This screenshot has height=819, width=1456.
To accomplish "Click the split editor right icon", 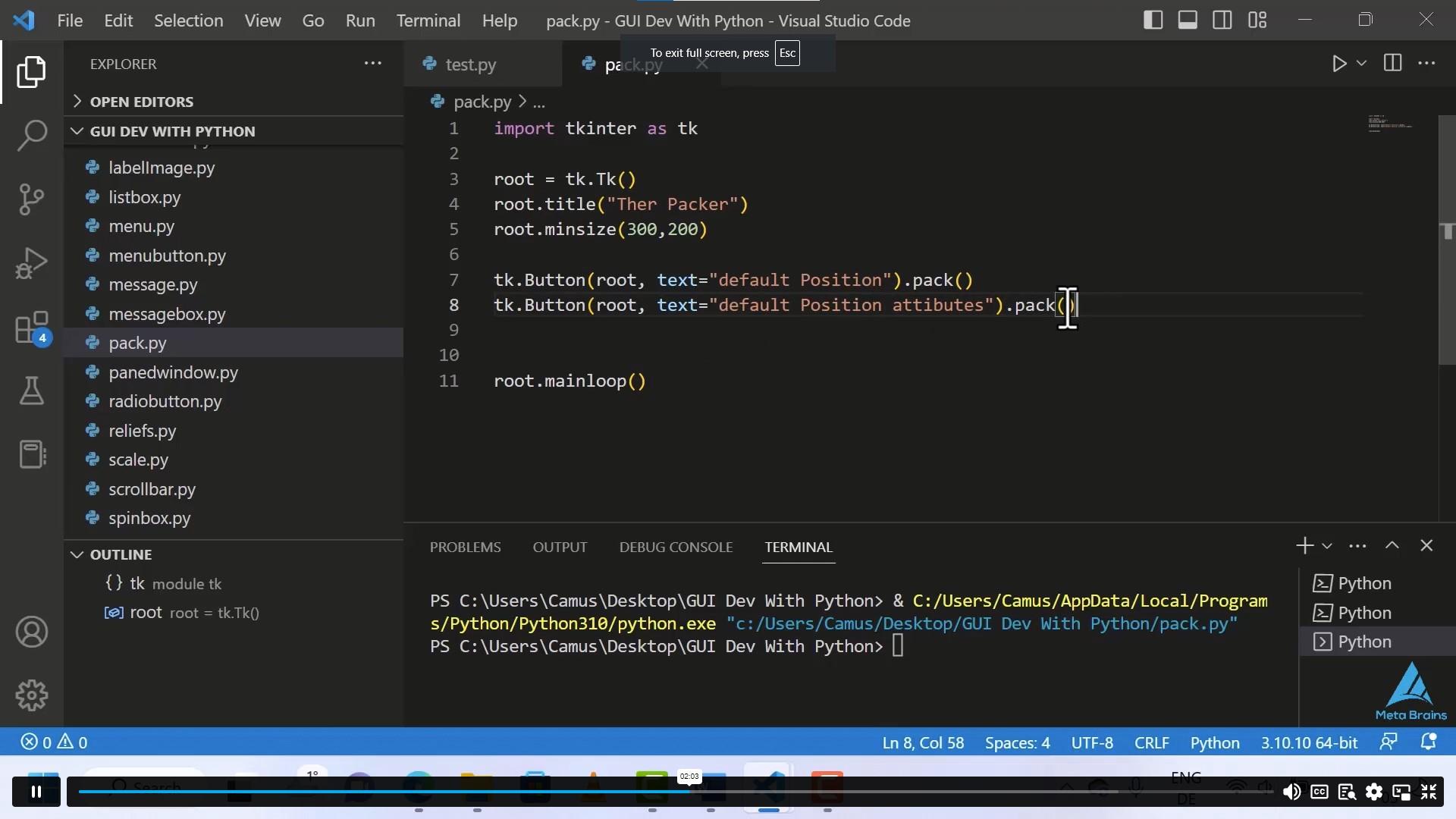I will [1392, 64].
